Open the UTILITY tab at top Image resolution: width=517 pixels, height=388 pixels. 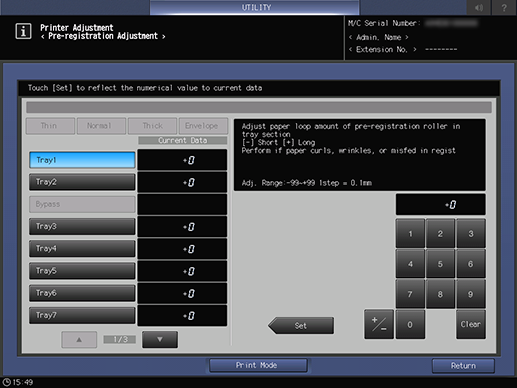[x=255, y=7]
